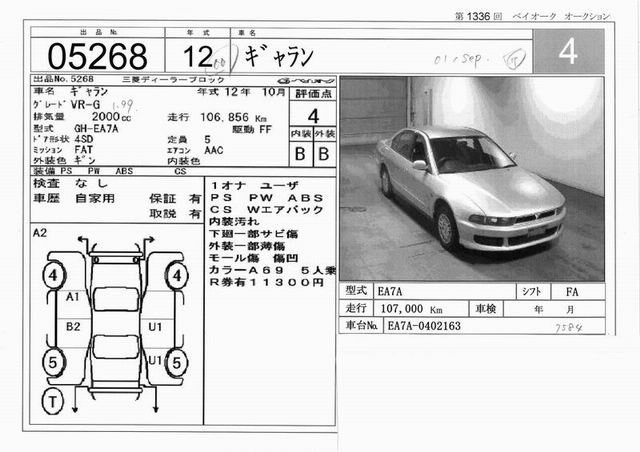The width and height of the screenshot is (640, 452).
Task: Click the rear-left tire circle "5"
Action: click(x=53, y=362)
